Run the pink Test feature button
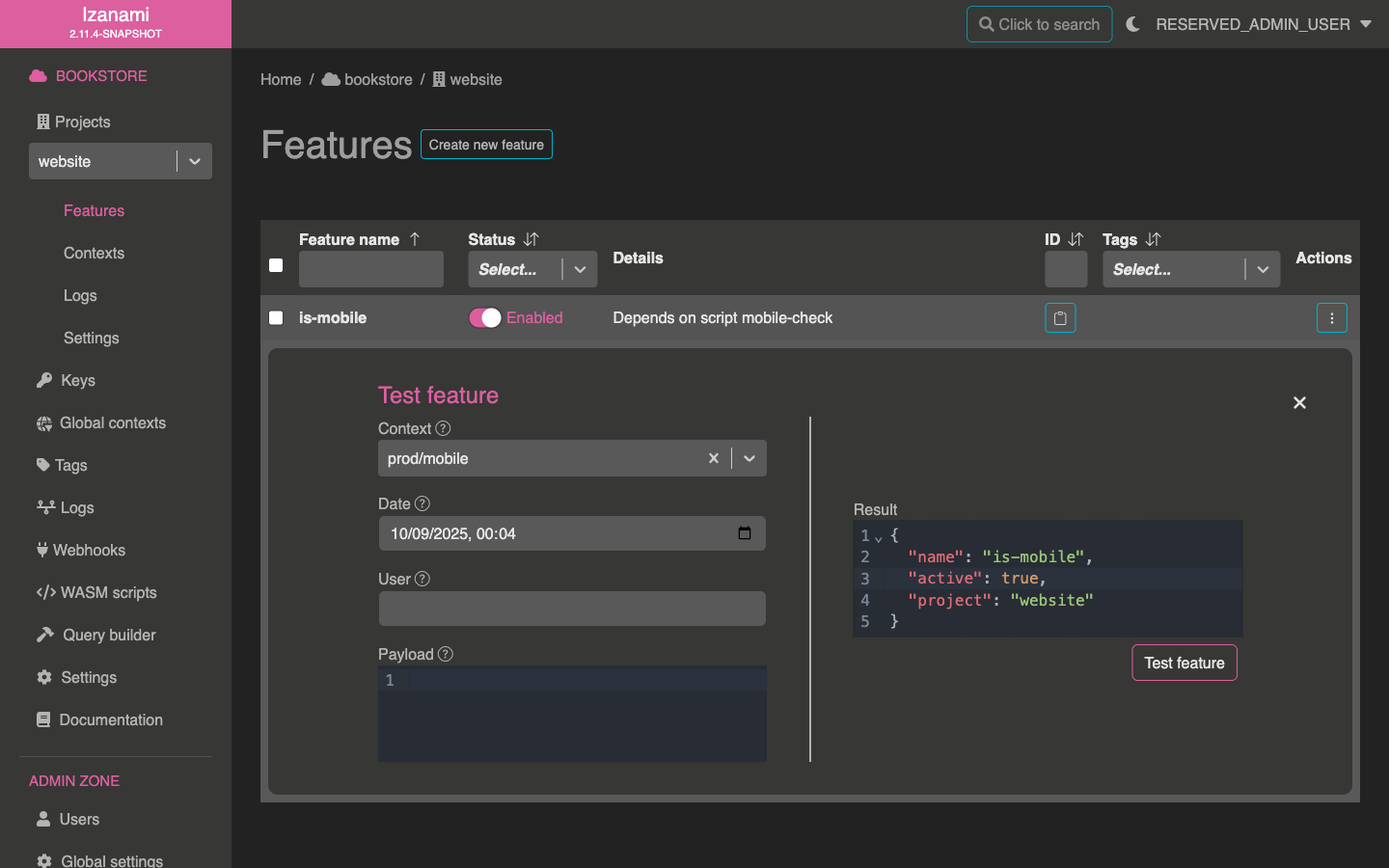Viewport: 1389px width, 868px height. click(x=1184, y=663)
